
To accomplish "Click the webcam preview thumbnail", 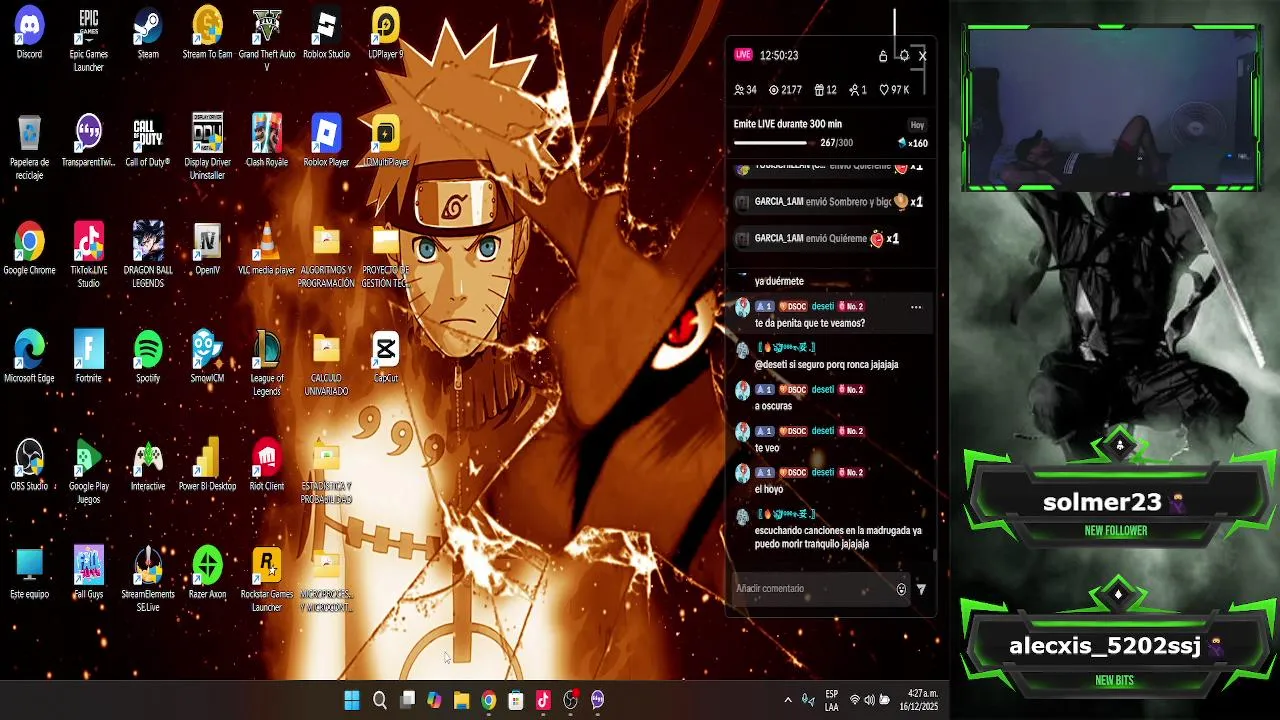I will [x=1114, y=108].
